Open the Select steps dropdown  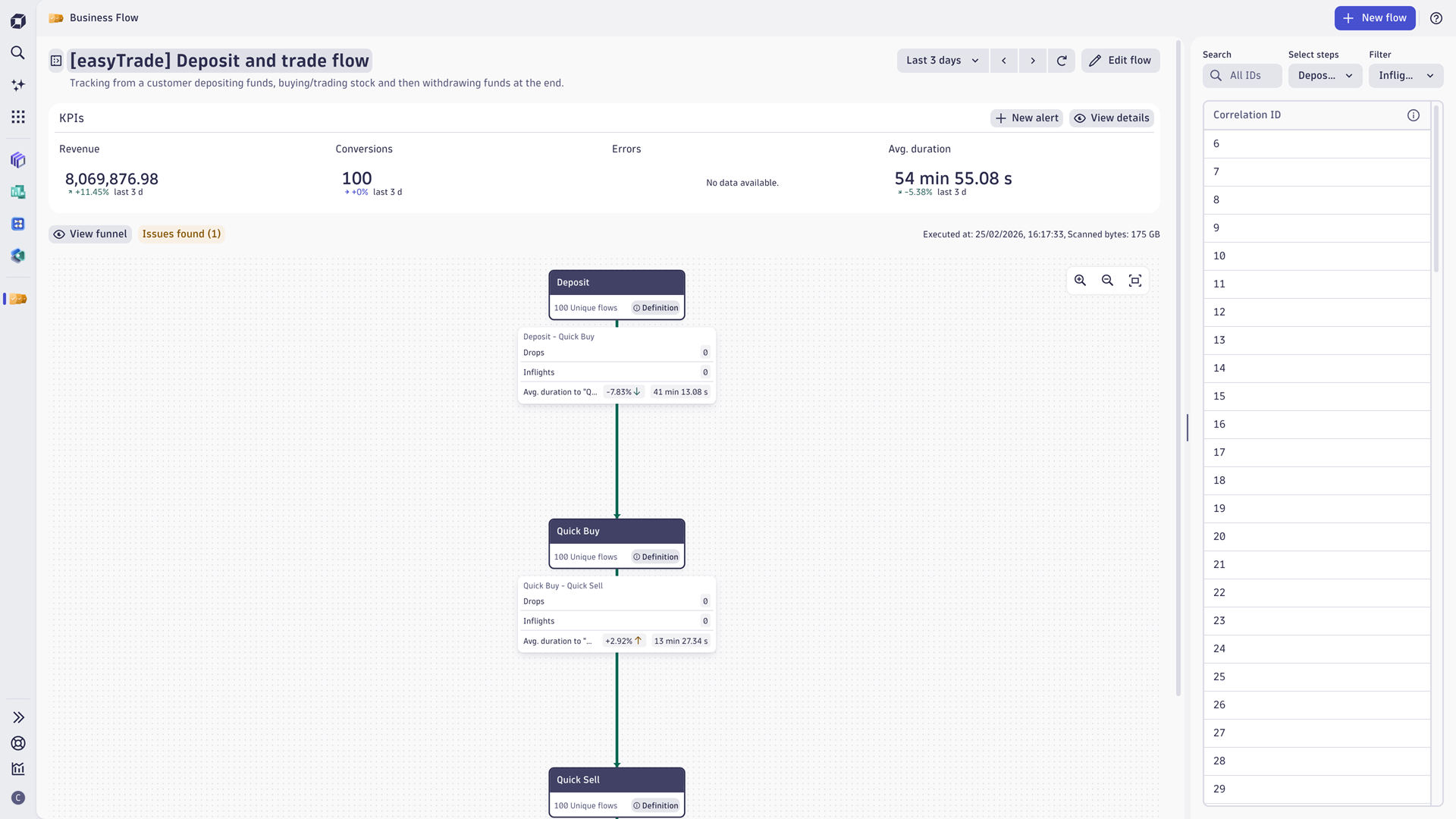point(1325,76)
